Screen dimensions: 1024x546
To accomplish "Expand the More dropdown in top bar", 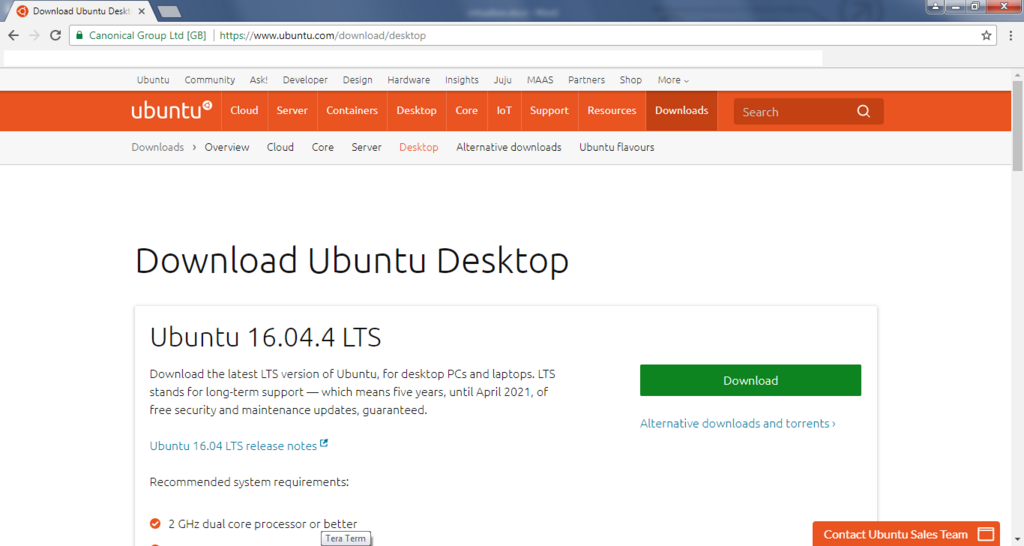I will [673, 80].
